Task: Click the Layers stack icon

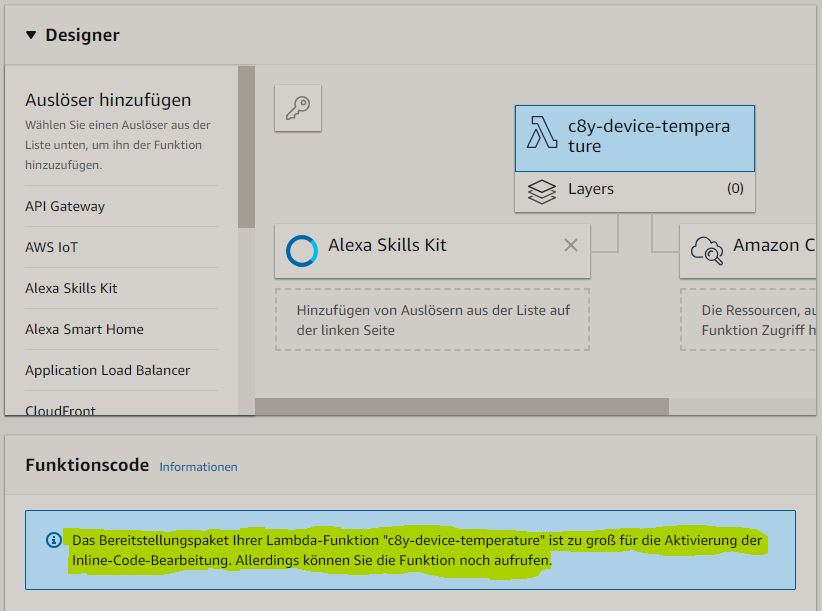Action: 541,190
